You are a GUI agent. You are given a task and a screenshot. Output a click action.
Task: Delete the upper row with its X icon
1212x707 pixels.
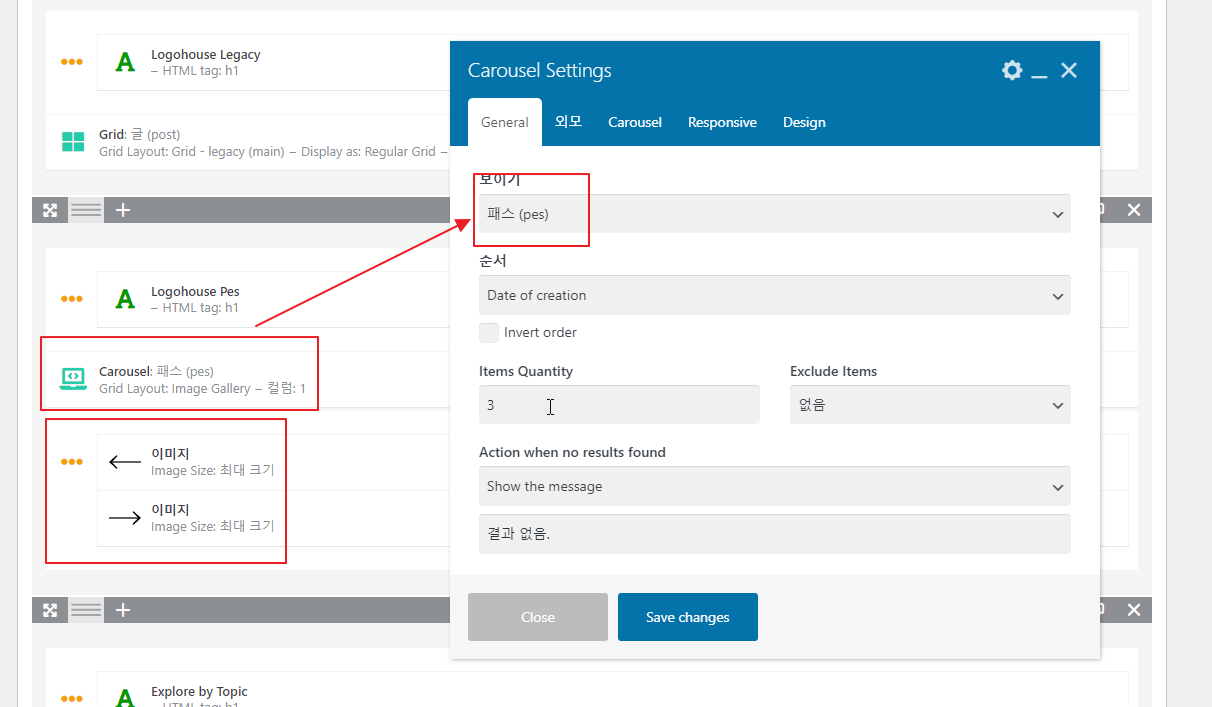(1134, 210)
